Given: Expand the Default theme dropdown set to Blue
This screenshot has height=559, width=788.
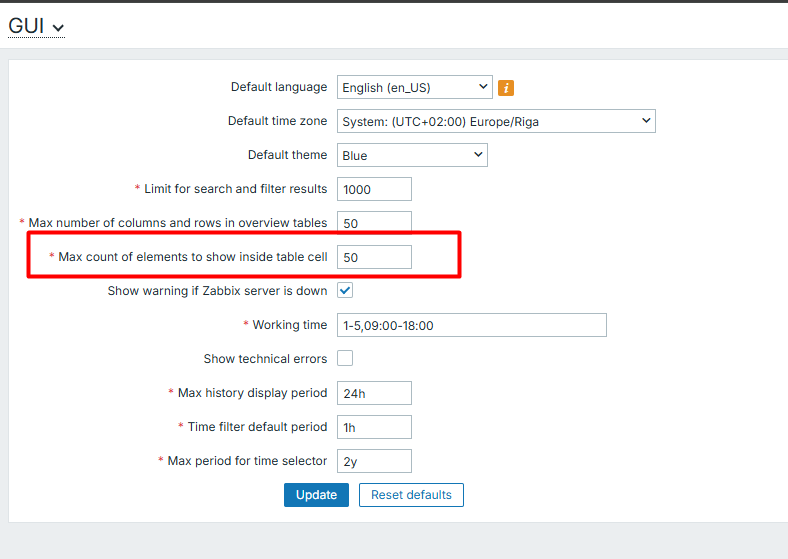Looking at the screenshot, I should click(411, 156).
